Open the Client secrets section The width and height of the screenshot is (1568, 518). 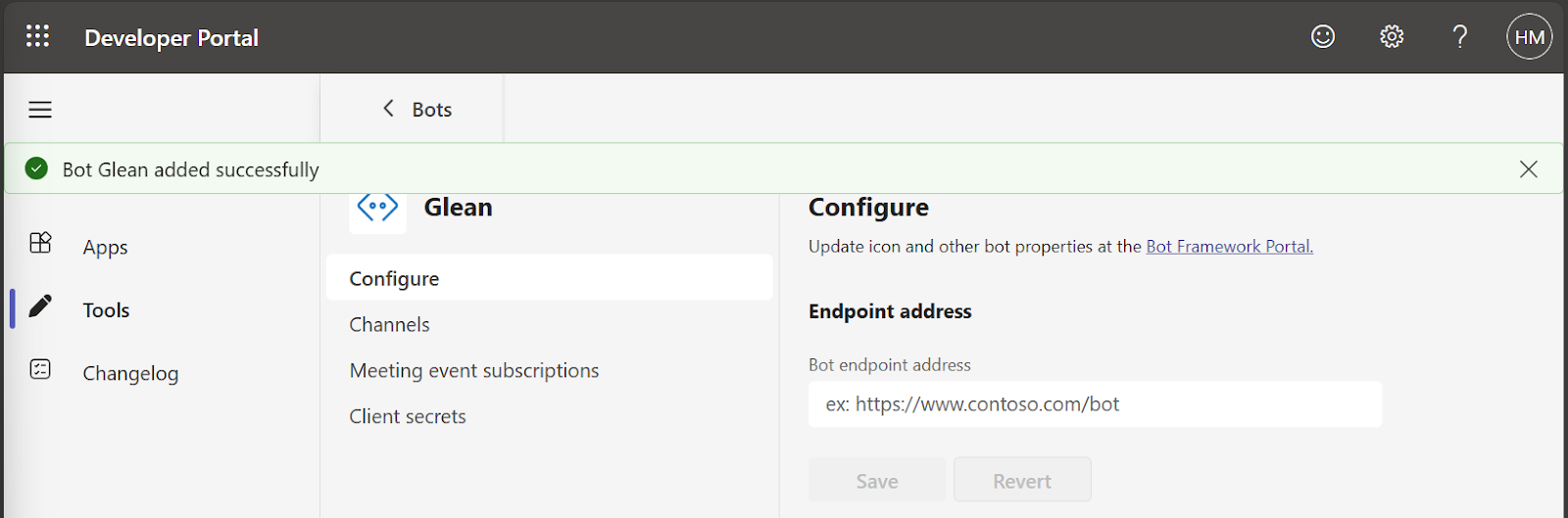pos(408,417)
